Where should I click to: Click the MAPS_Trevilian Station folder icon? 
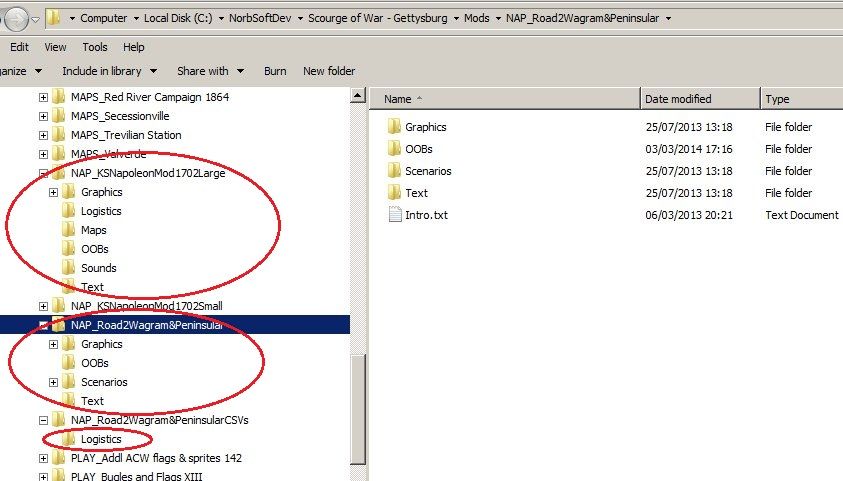click(59, 135)
